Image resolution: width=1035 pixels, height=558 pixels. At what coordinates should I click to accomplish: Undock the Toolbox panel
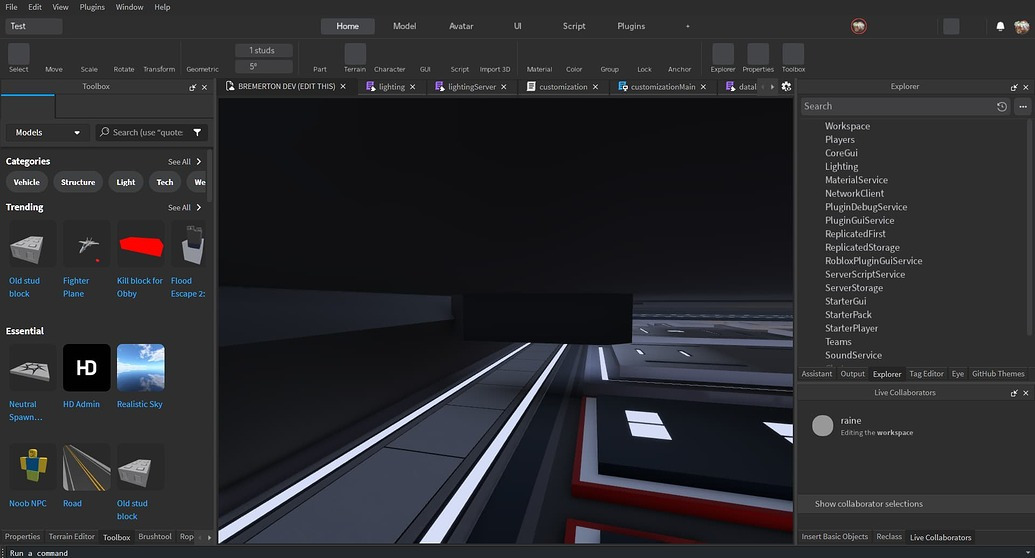pos(193,87)
